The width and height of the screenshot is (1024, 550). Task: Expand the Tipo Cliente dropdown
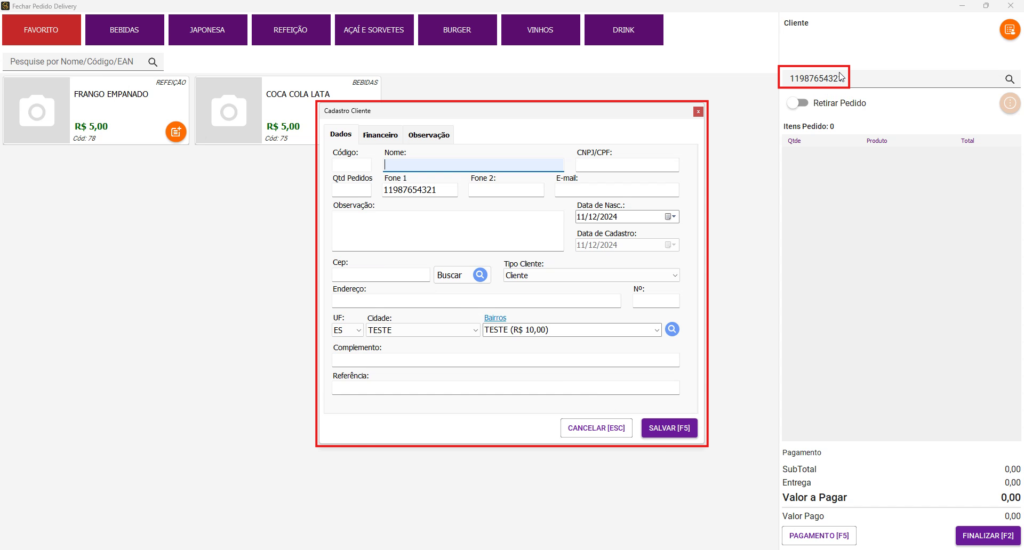pos(674,275)
